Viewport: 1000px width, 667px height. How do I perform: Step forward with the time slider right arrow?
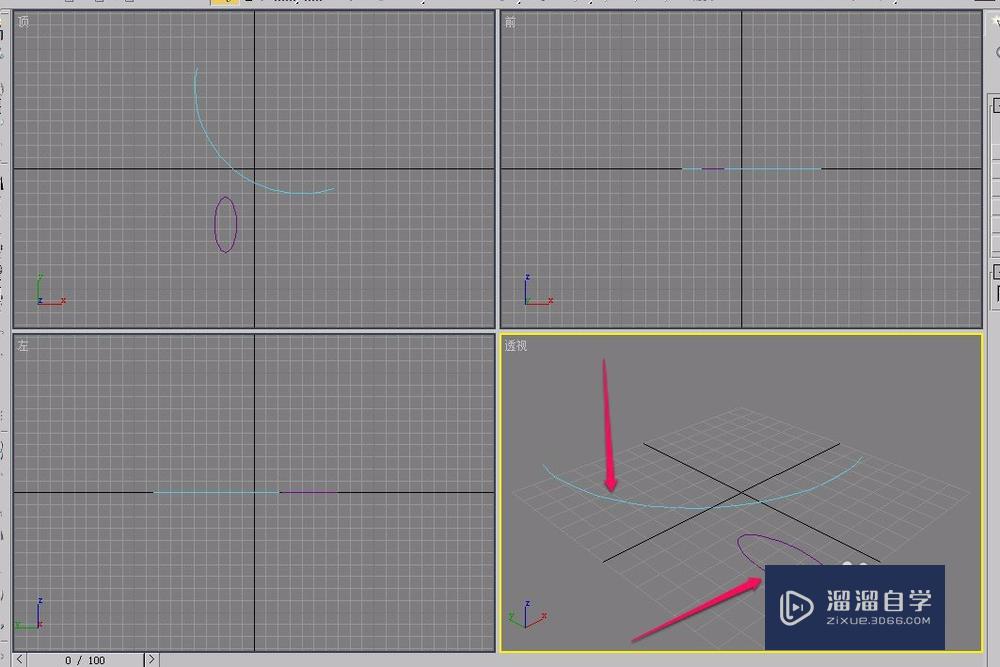coord(152,659)
